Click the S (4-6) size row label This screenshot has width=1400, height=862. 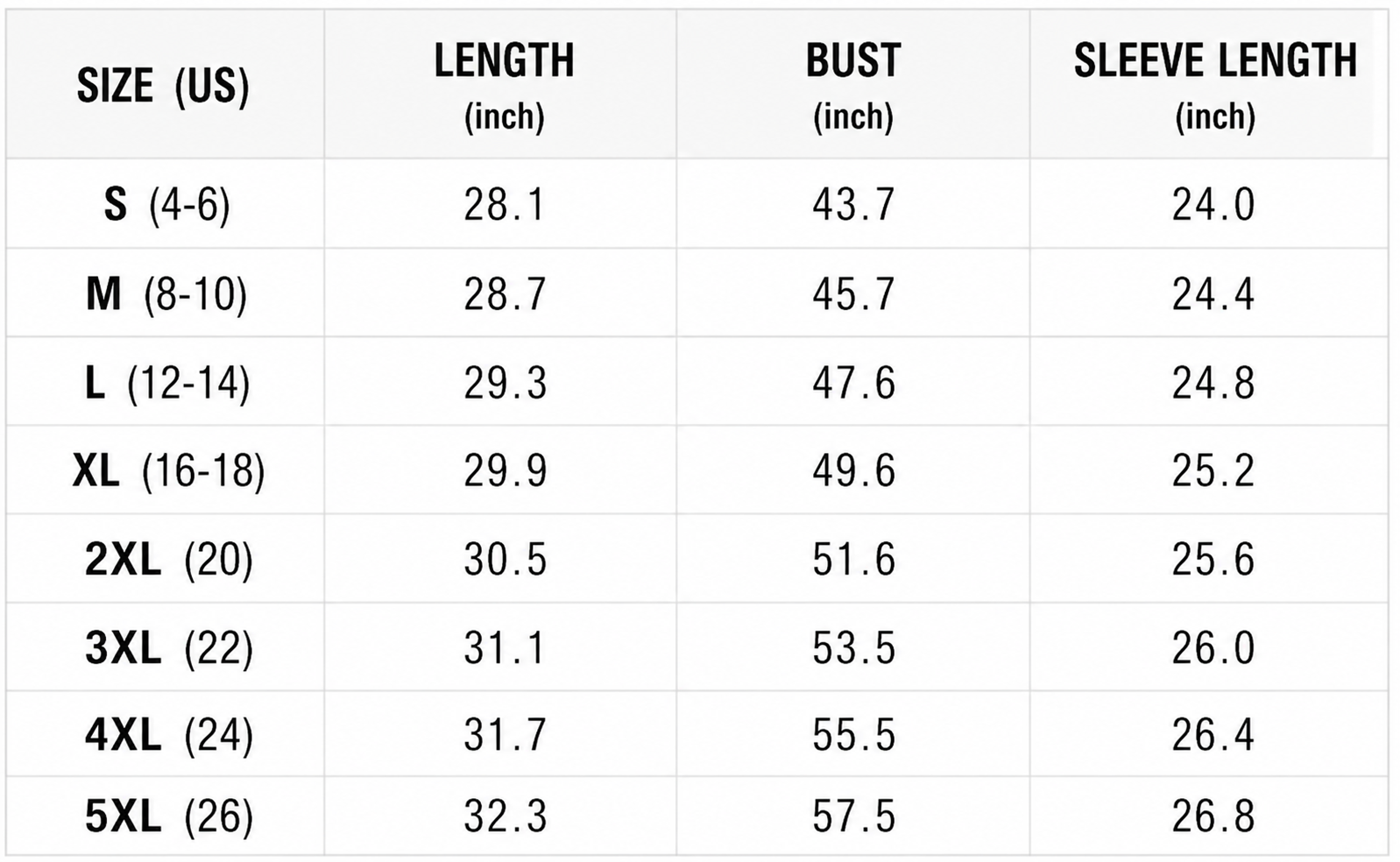[166, 205]
